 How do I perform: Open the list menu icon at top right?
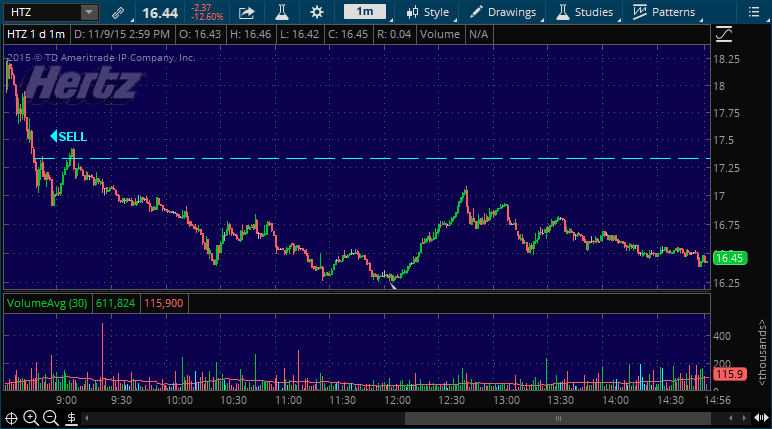click(754, 12)
